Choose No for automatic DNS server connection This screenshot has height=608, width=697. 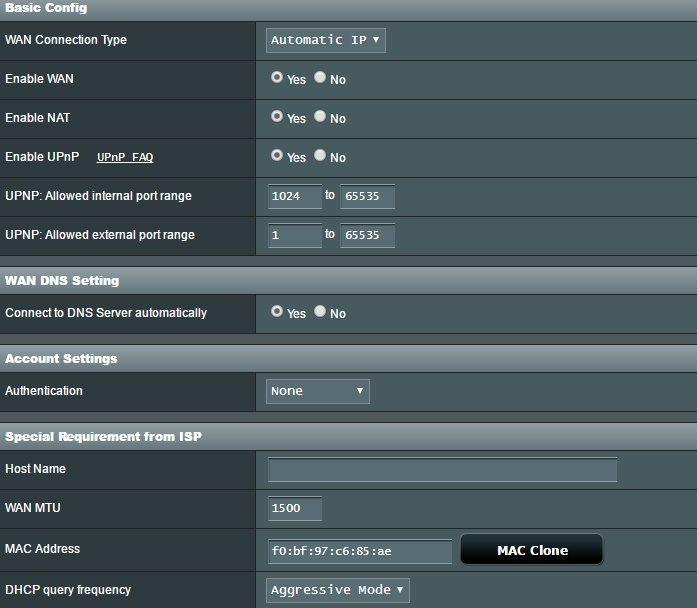(x=320, y=312)
